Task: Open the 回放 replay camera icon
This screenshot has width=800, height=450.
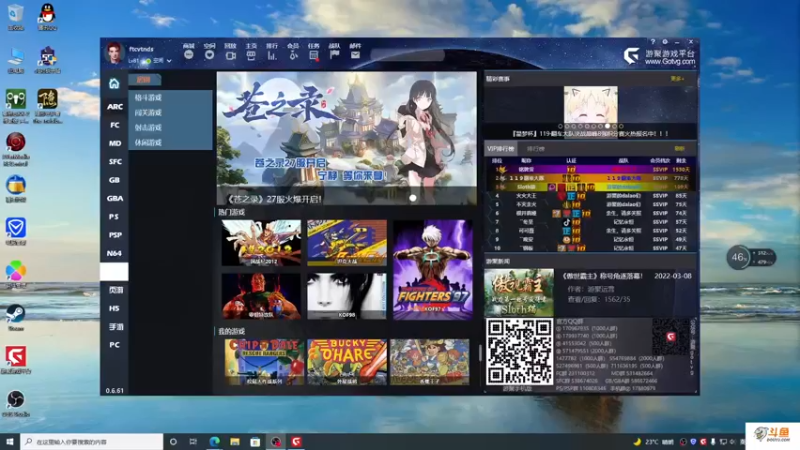Action: pos(231,55)
